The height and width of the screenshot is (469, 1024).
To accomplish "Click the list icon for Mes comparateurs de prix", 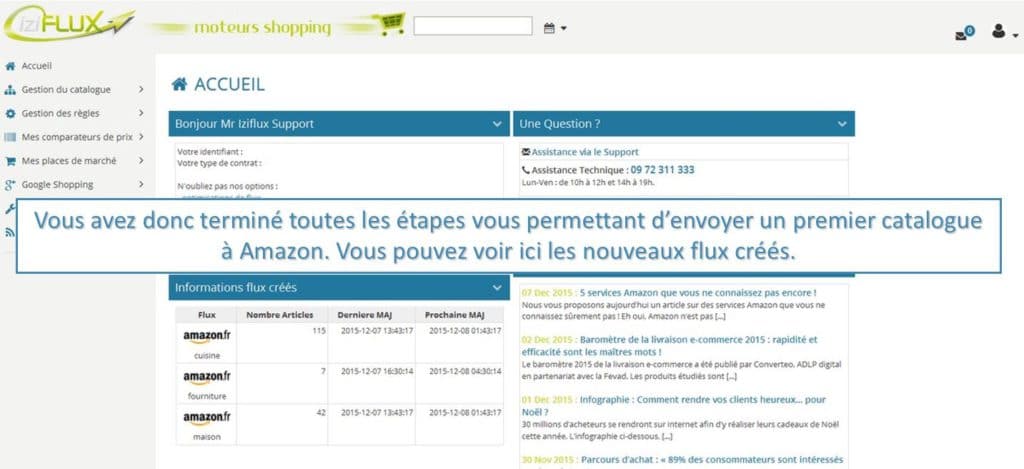I will point(10,137).
